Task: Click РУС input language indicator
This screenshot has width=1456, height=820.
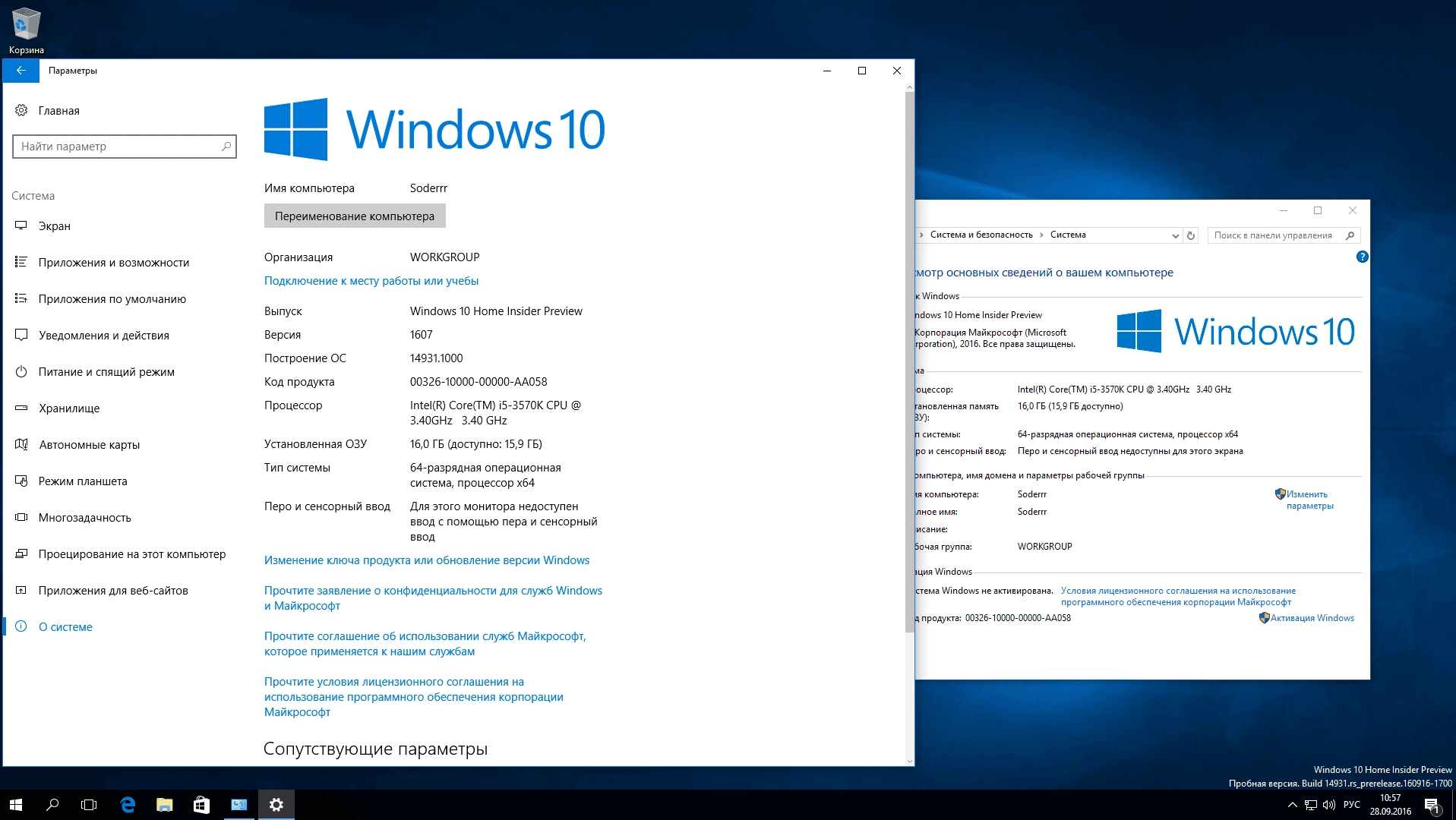Action: tap(1351, 805)
